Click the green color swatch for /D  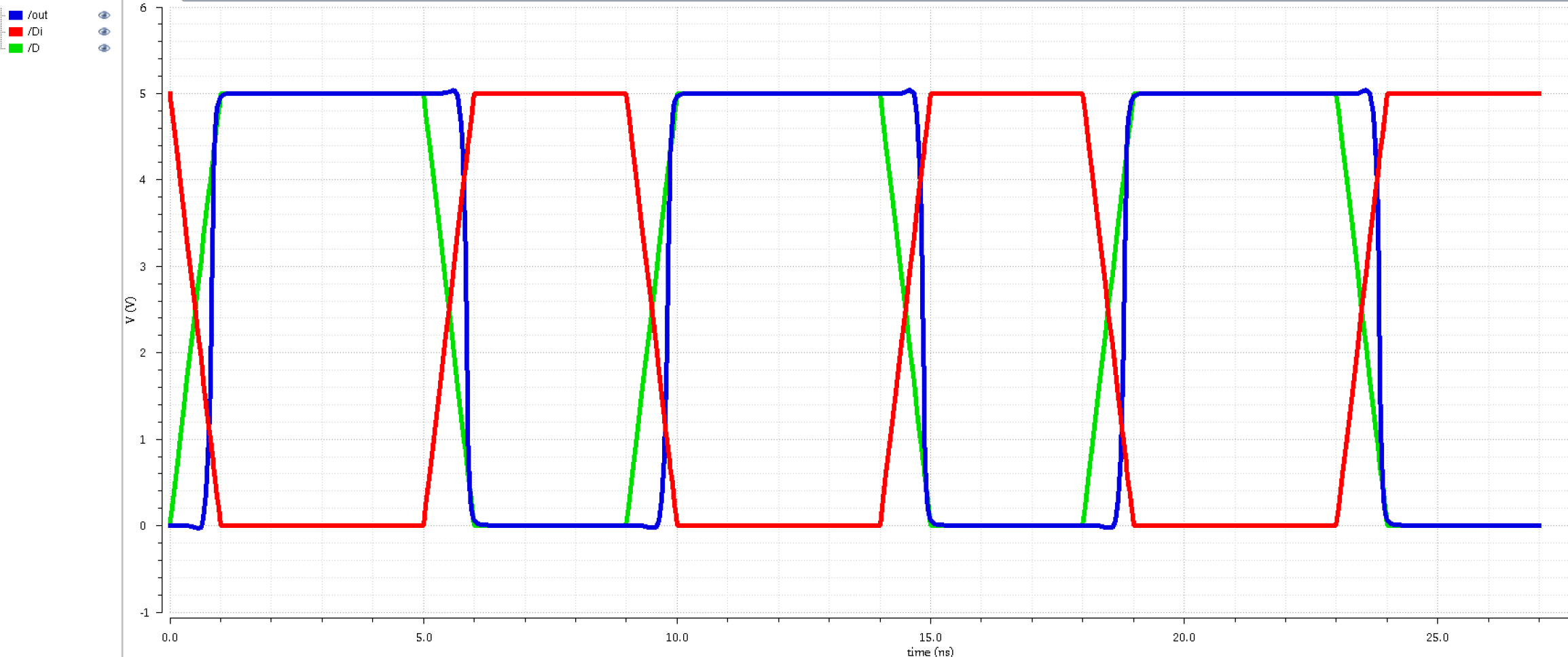click(16, 48)
